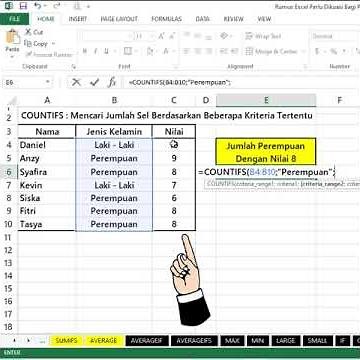The image size is (360, 360).
Task: Switch to the FORMULAS tab
Action: point(166,19)
